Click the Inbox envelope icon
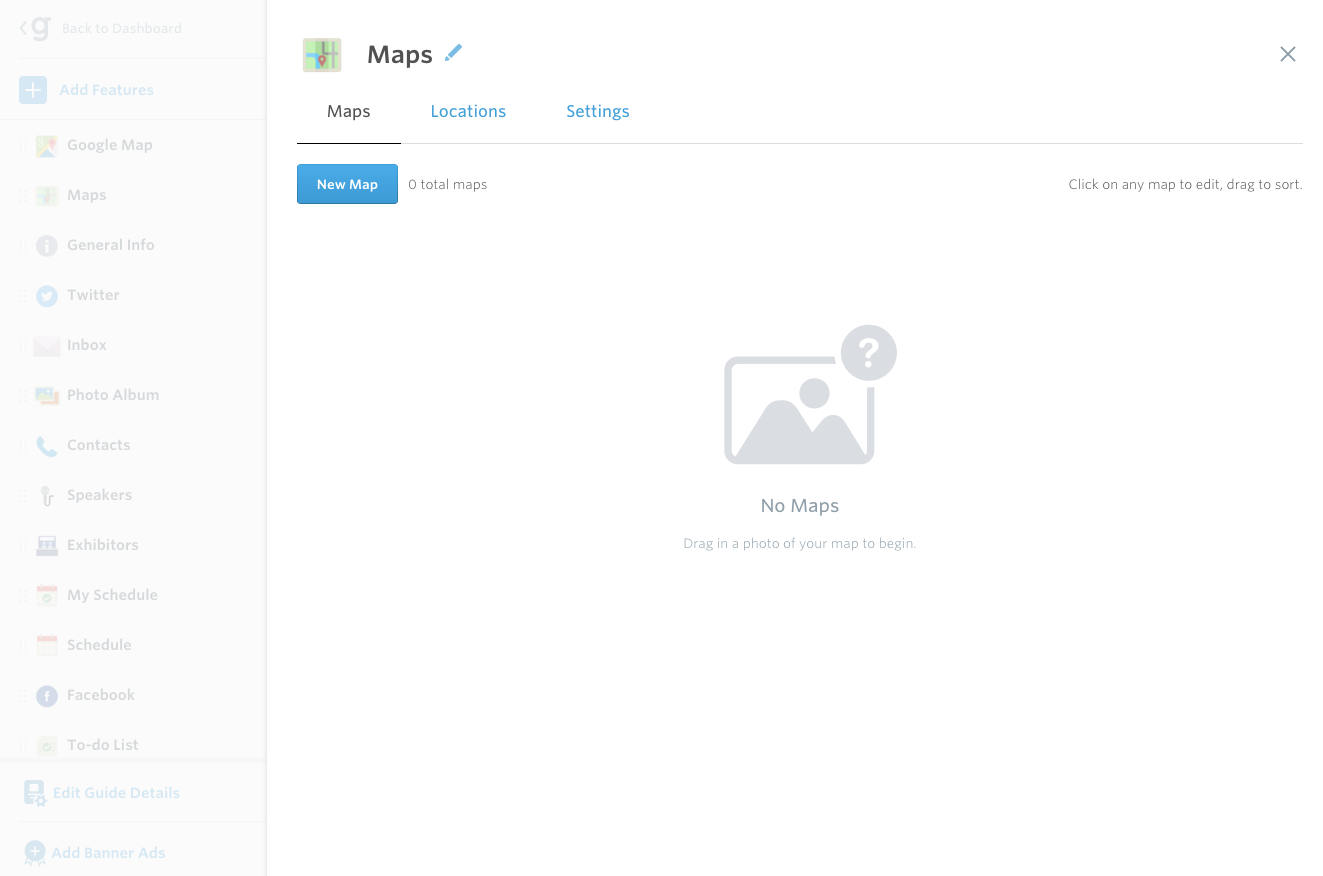Viewport: 1323px width, 876px height. [x=47, y=346]
